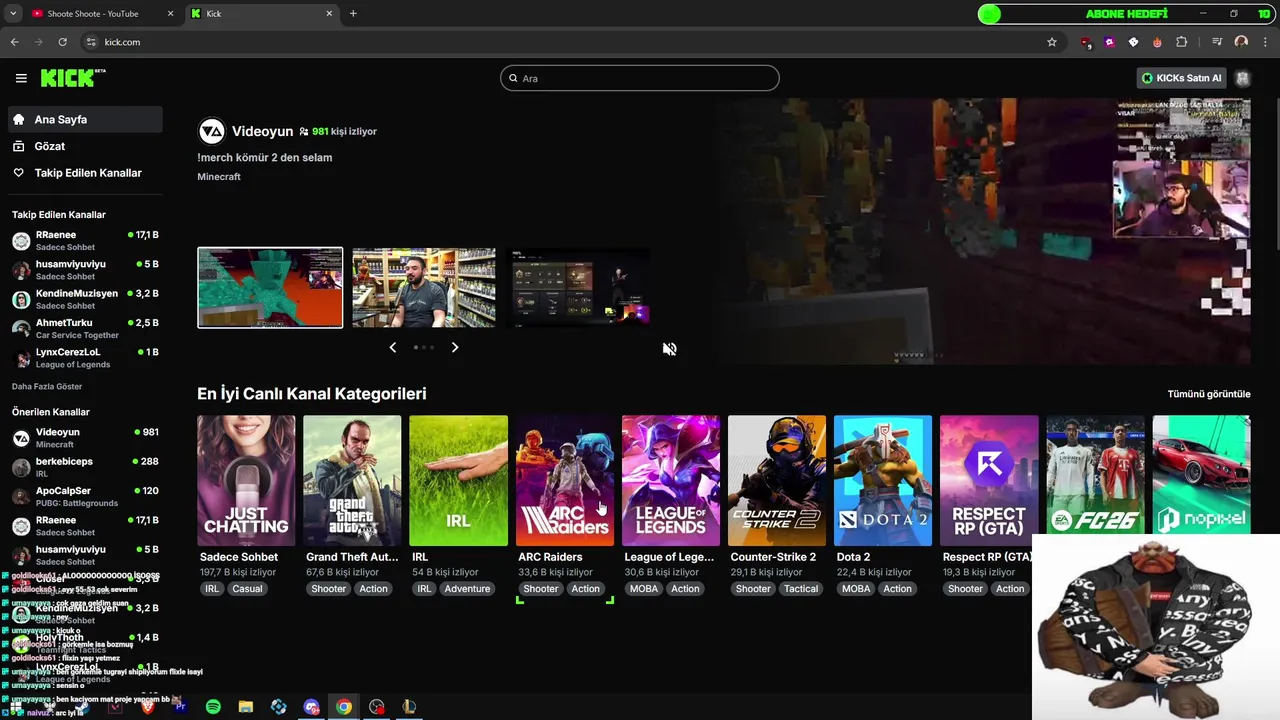Click the Chrome taskbar icon
1280x720 pixels.
(x=344, y=707)
